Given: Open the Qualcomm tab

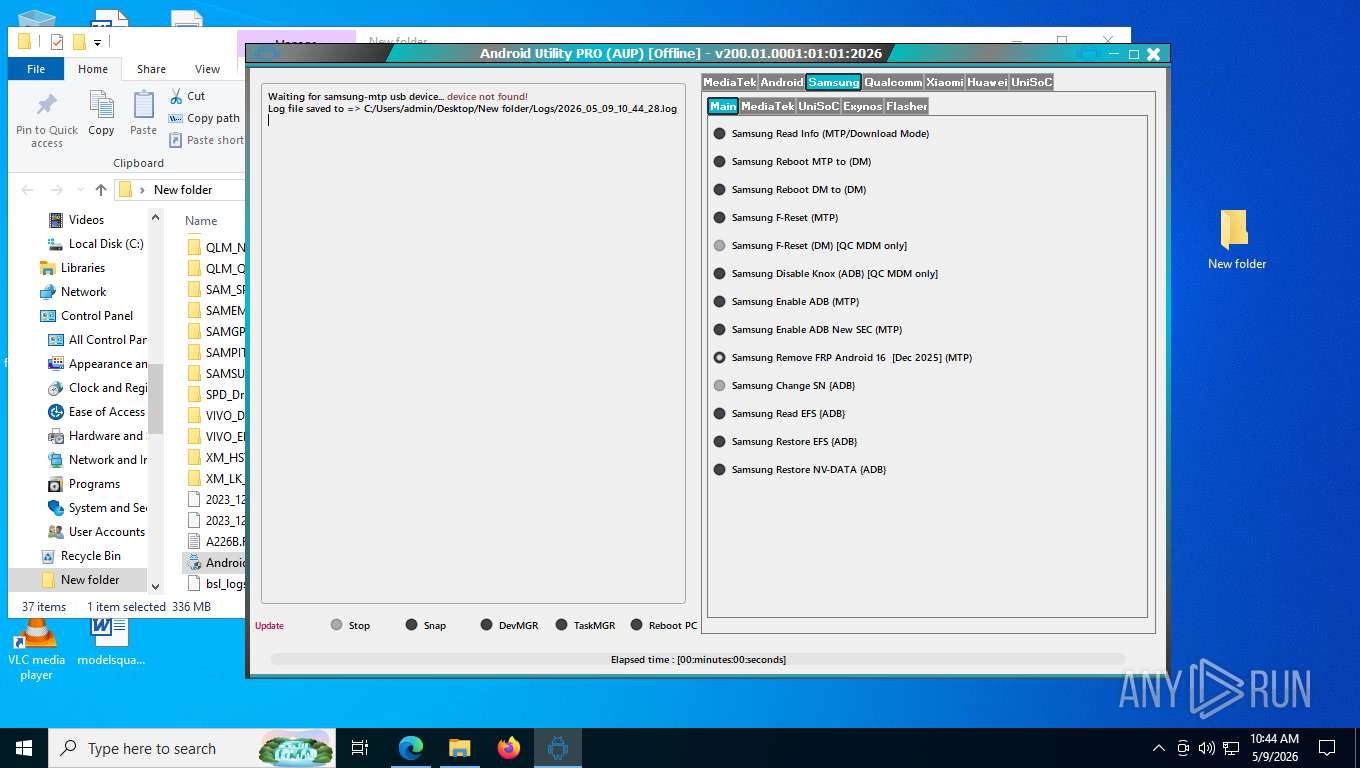Looking at the screenshot, I should pos(892,82).
